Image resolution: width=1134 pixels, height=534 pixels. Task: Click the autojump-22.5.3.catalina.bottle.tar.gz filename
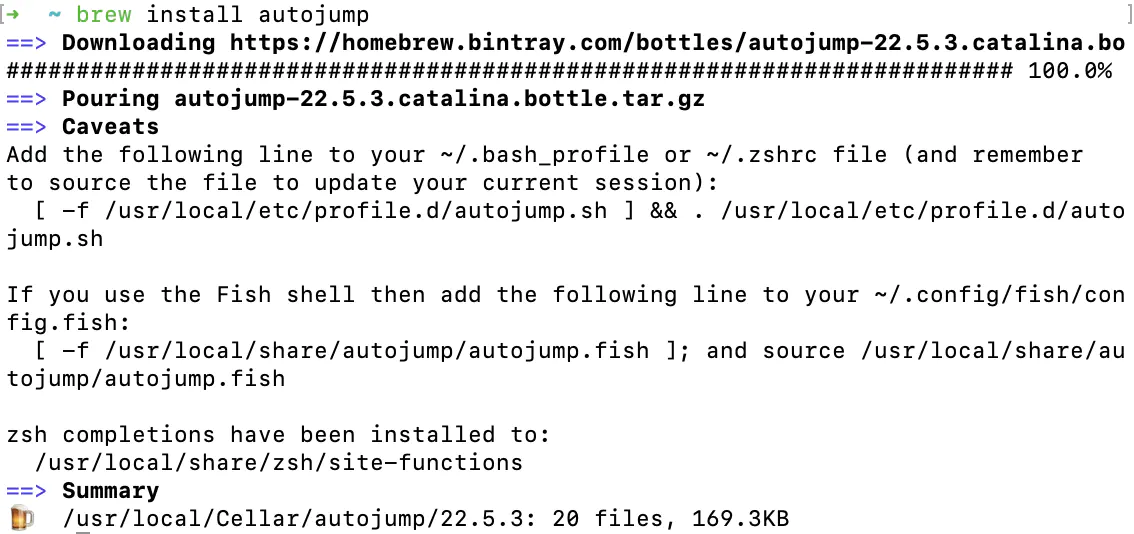tap(440, 99)
